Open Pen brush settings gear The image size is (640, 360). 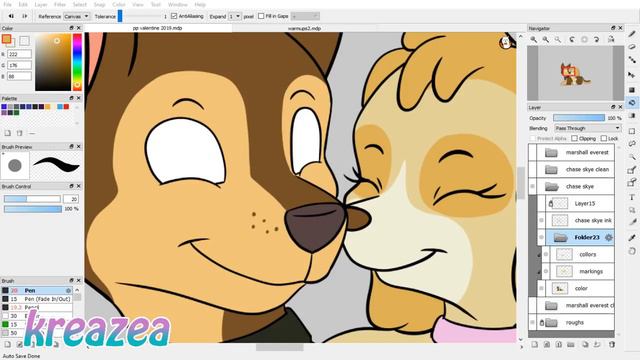point(68,290)
